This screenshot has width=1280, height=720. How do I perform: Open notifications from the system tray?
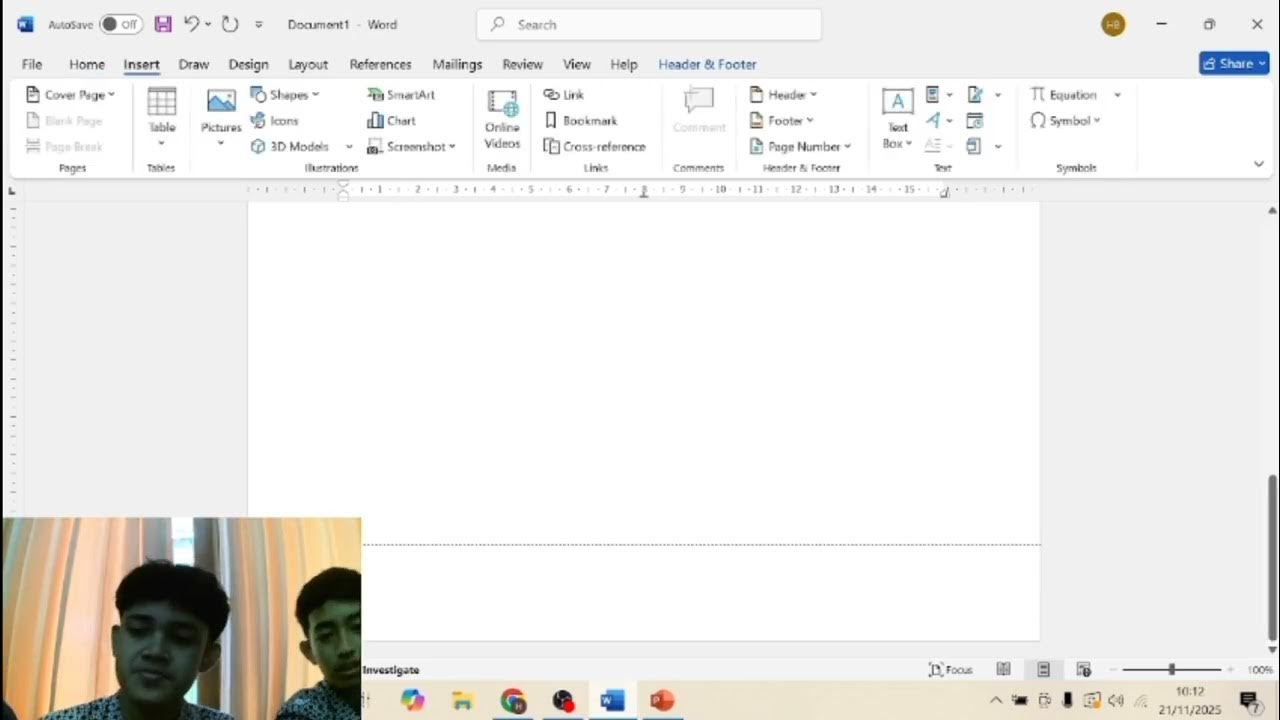click(x=1249, y=701)
